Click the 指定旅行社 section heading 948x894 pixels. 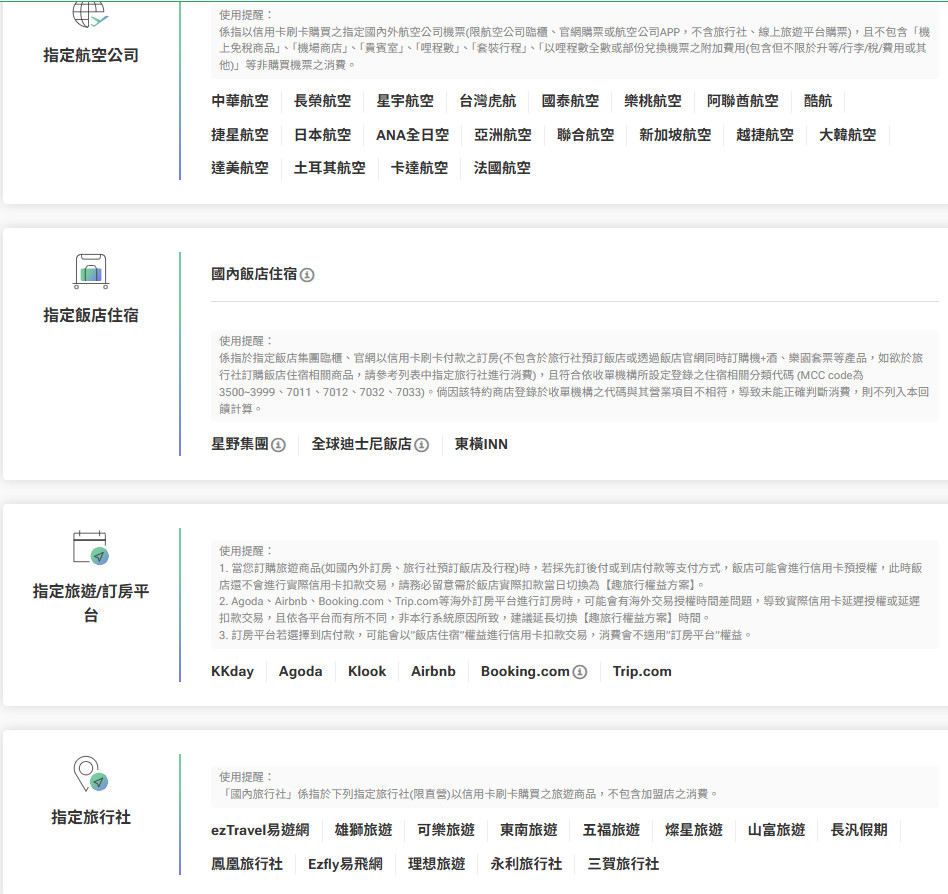click(x=91, y=817)
